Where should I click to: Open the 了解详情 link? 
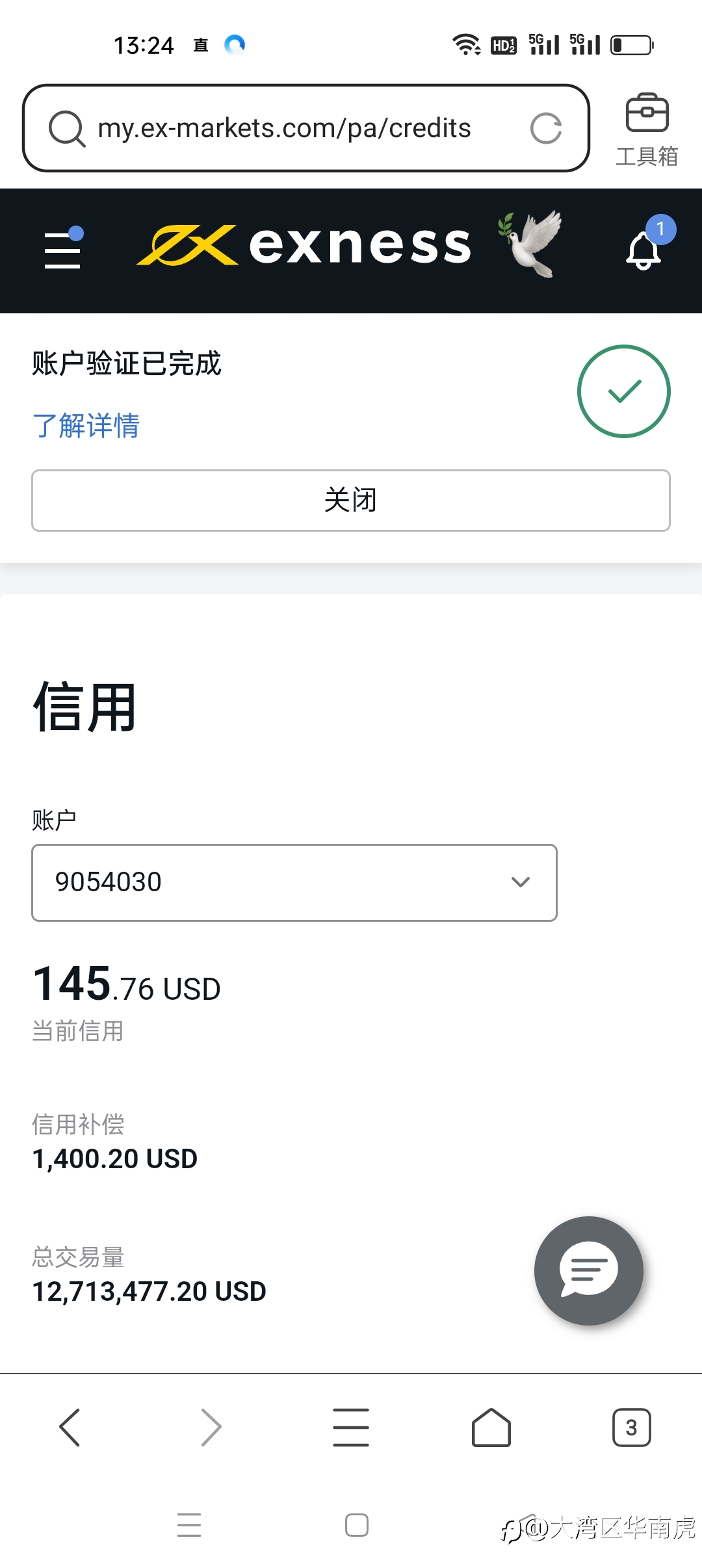pyautogui.click(x=86, y=426)
